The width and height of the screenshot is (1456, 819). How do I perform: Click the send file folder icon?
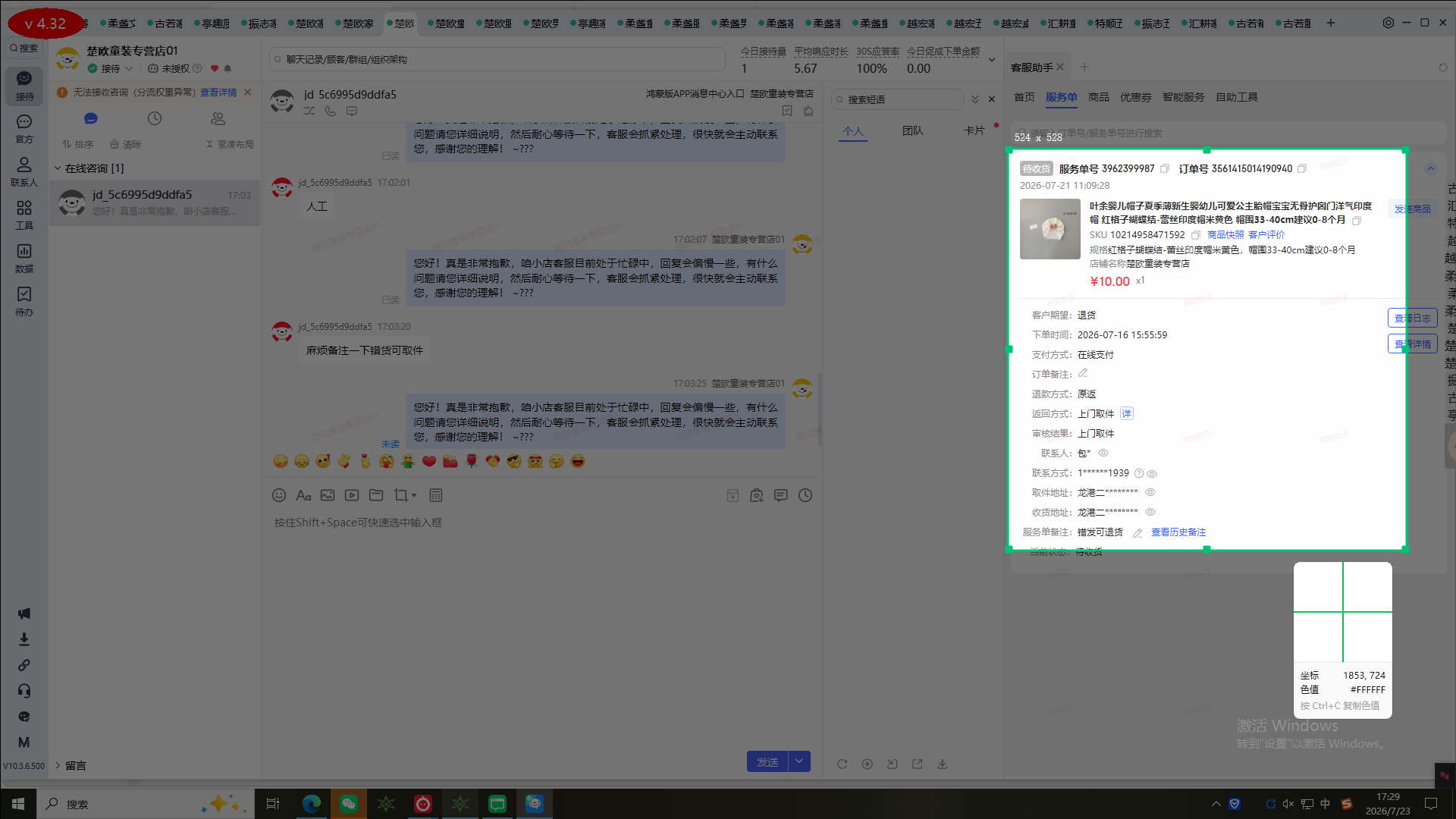[x=376, y=495]
